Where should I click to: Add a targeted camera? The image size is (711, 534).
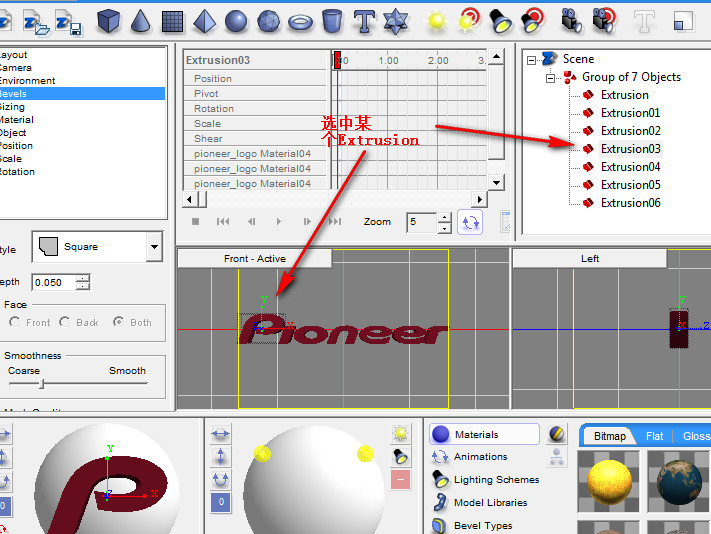(x=604, y=20)
